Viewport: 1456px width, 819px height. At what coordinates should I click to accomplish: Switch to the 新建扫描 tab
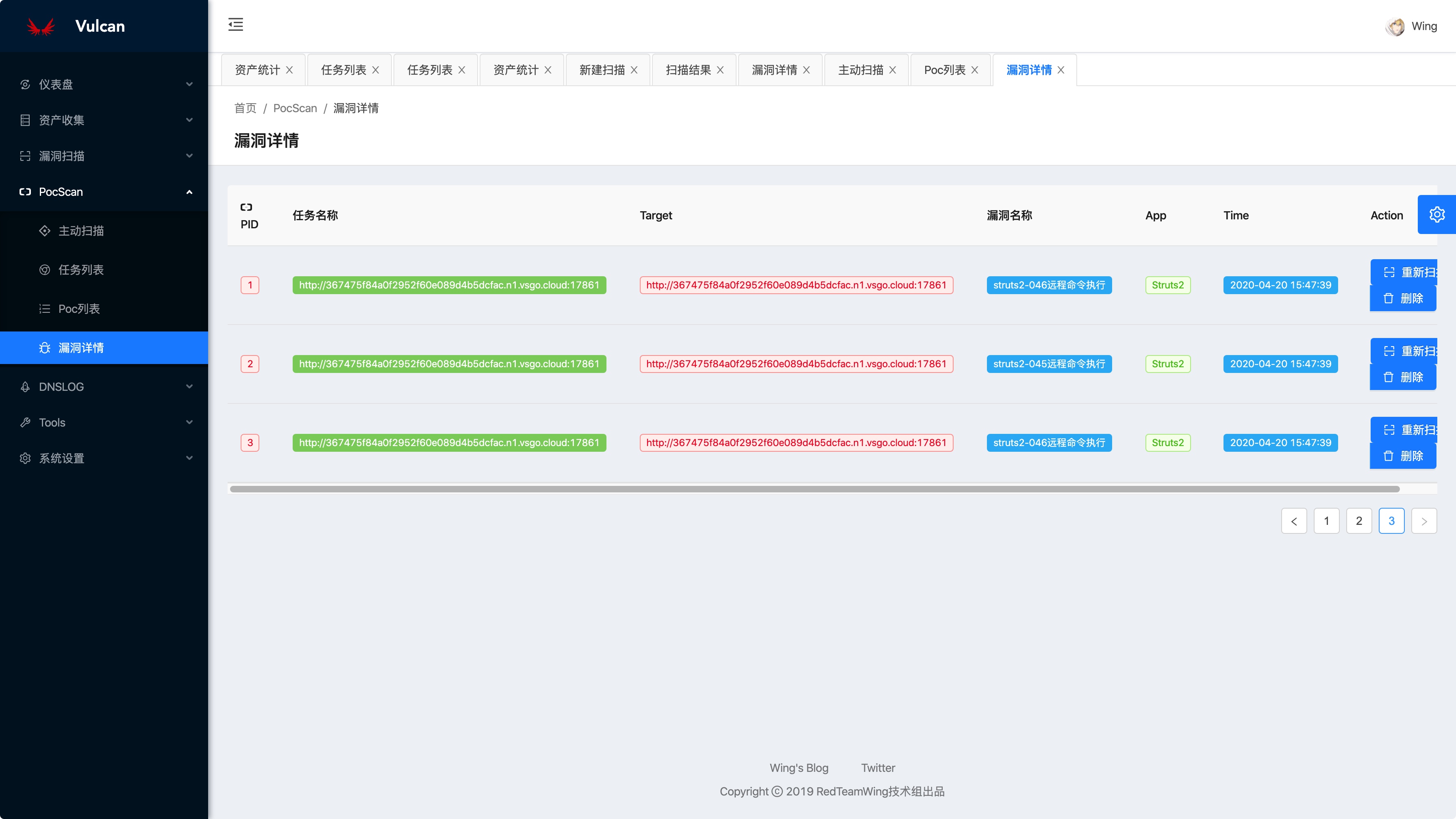pos(602,70)
